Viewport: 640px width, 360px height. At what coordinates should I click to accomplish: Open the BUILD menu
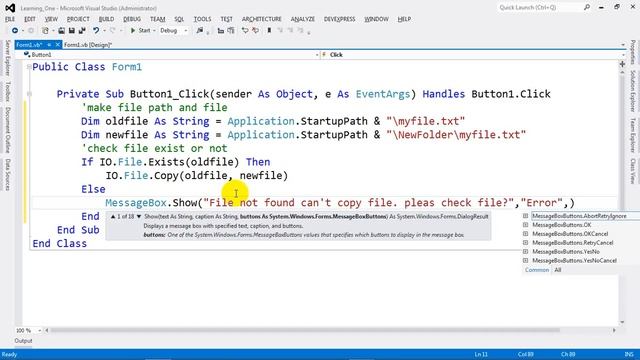pyautogui.click(x=106, y=19)
